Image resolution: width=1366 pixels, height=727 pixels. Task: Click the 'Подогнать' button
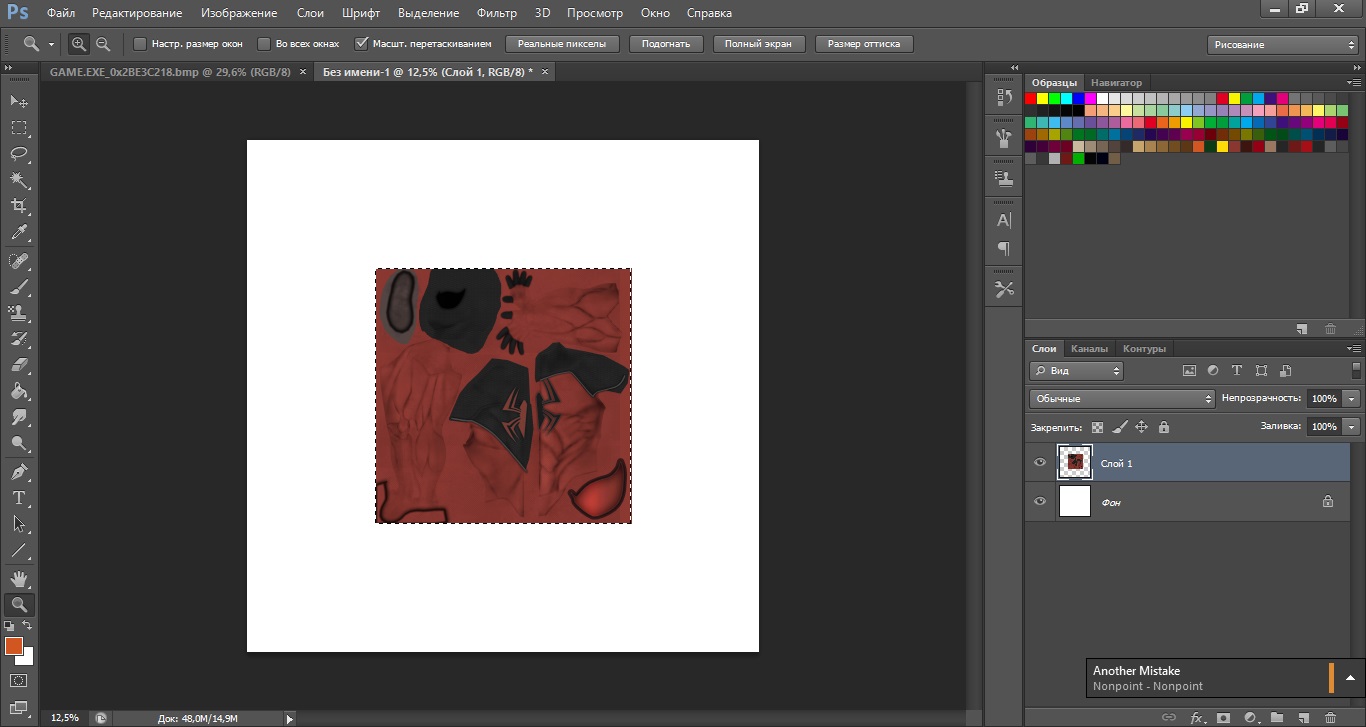tap(665, 44)
